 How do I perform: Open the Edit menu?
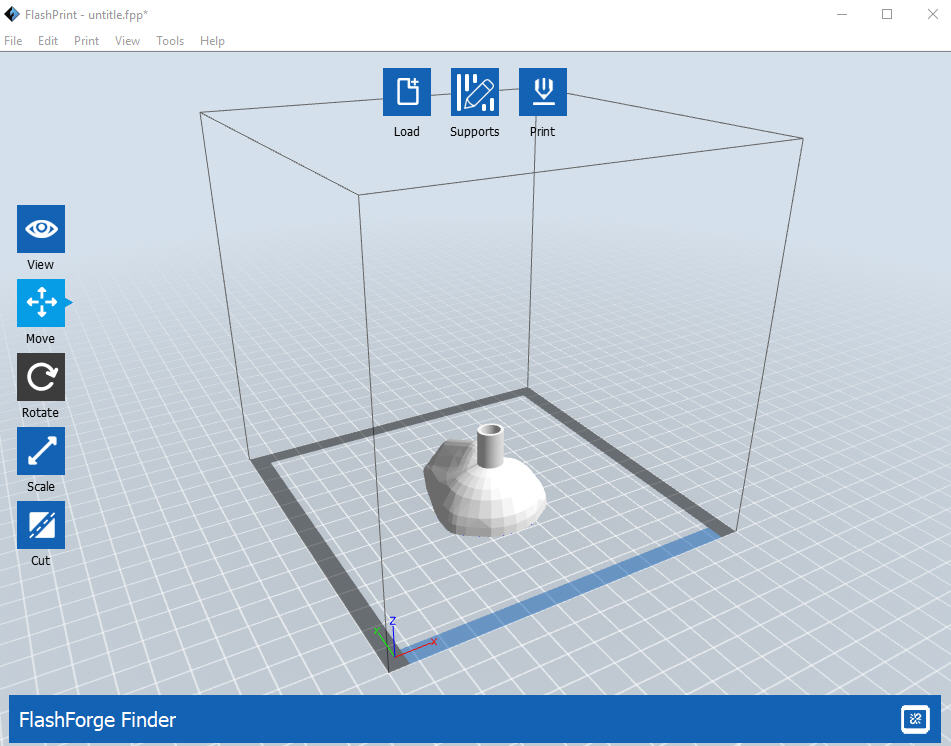[48, 41]
